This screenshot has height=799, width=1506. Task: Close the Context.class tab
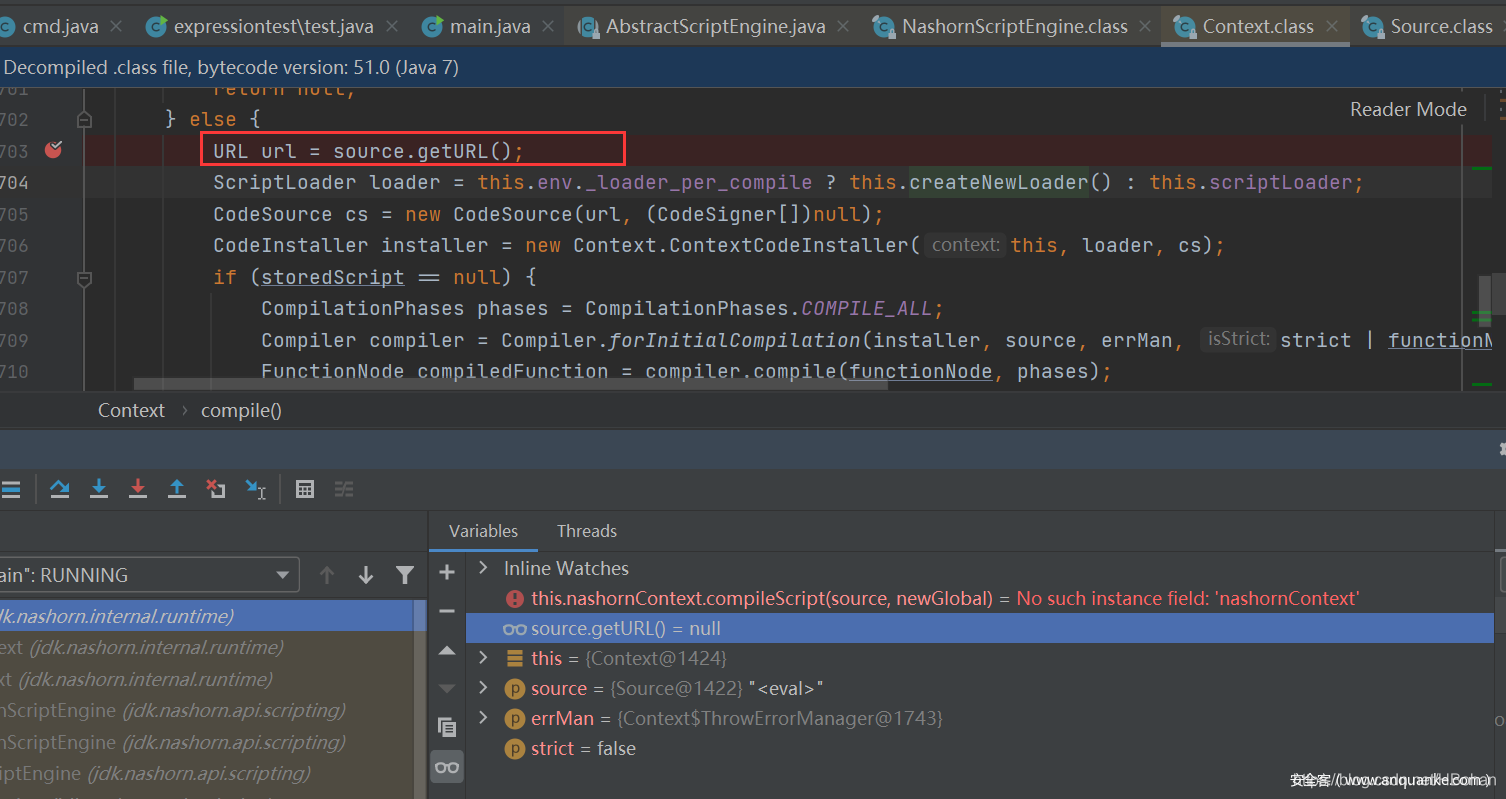coord(1331,27)
